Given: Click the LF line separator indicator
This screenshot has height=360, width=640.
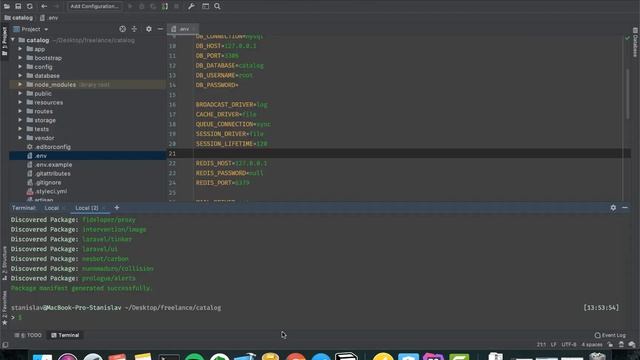Looking at the screenshot, I should (553, 344).
